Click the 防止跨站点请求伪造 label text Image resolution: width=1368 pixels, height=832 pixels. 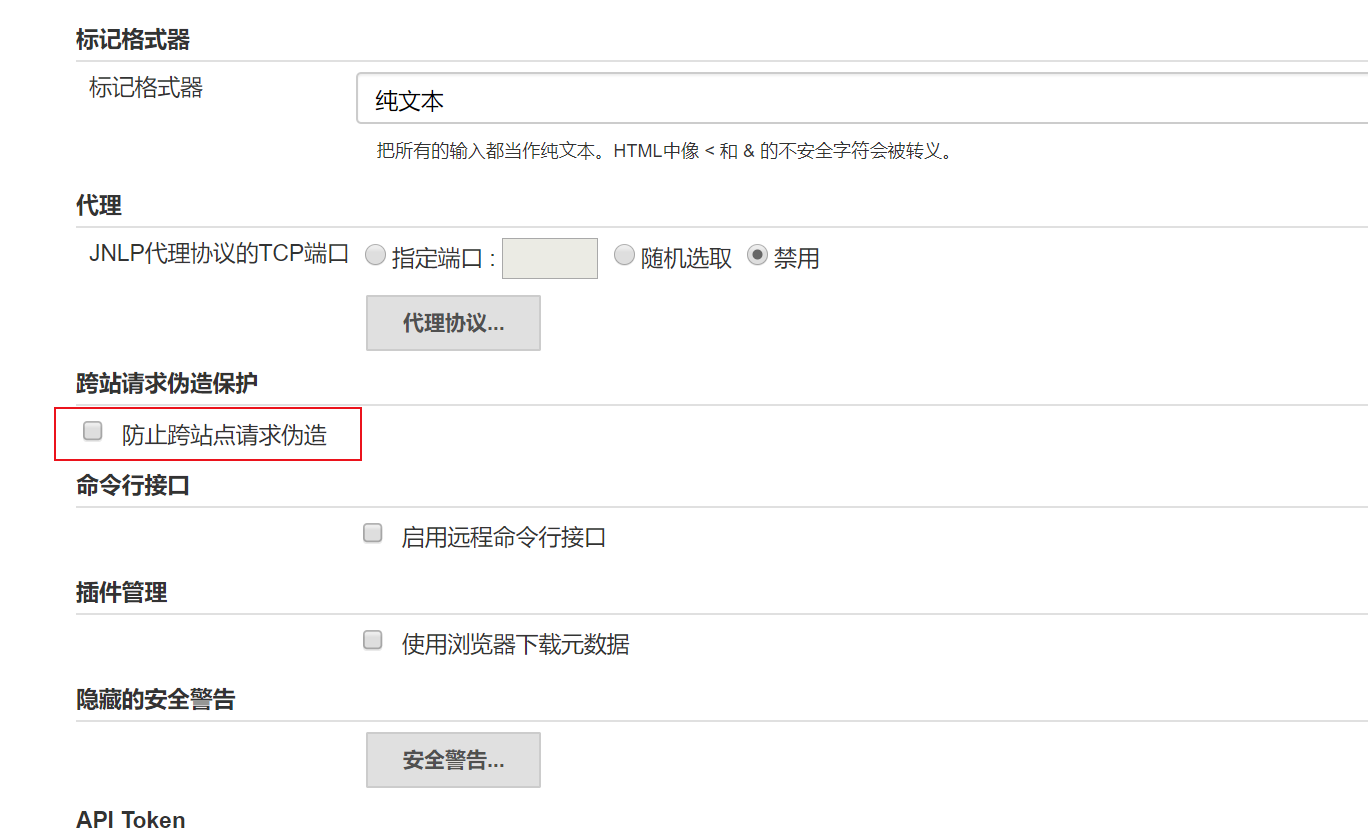[224, 435]
